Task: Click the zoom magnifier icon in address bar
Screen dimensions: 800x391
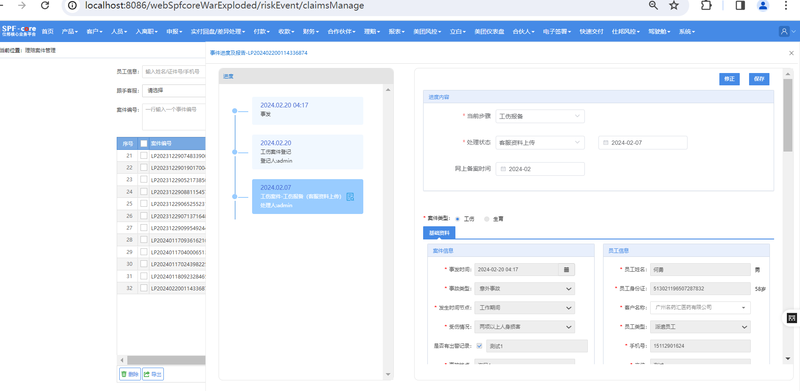Action: pos(653,6)
